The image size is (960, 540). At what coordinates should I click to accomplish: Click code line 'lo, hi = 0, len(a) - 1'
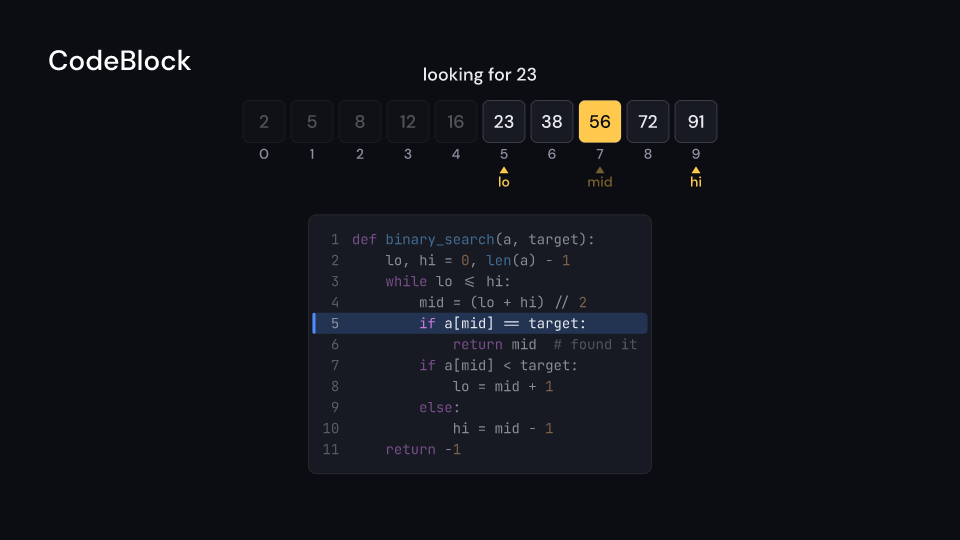coord(480,260)
